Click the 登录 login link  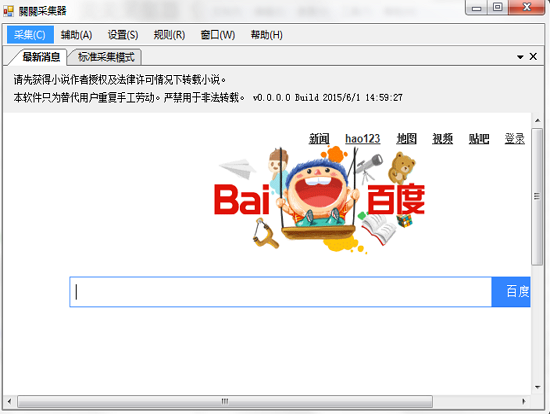(515, 139)
